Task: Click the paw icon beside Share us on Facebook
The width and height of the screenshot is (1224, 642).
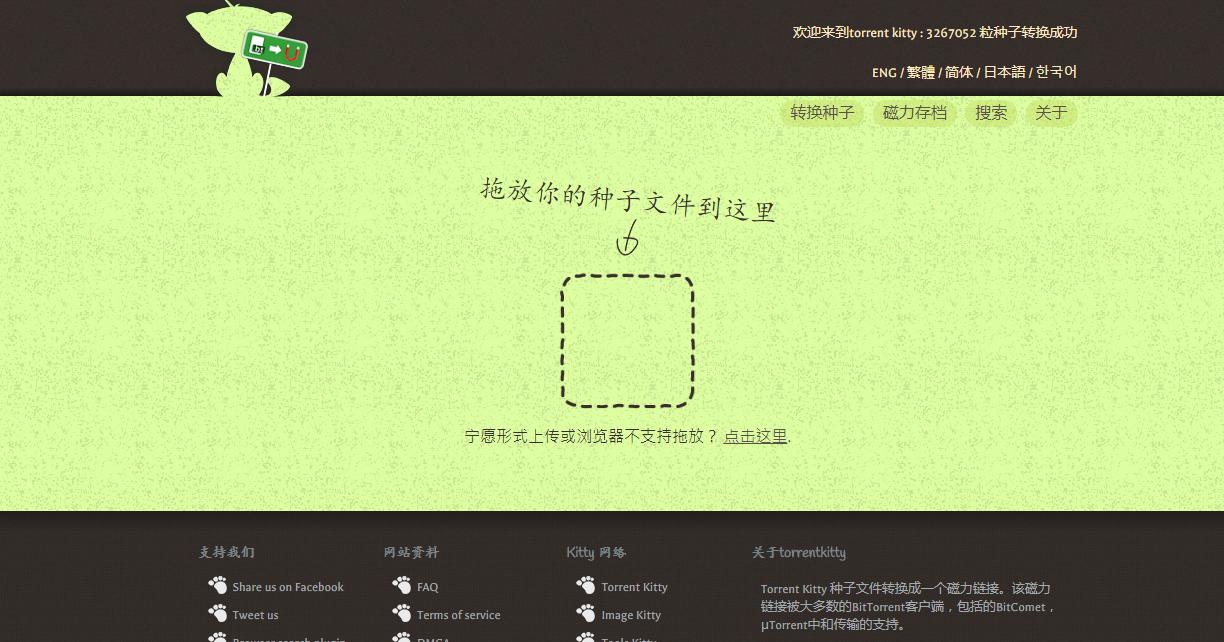Action: click(x=218, y=585)
